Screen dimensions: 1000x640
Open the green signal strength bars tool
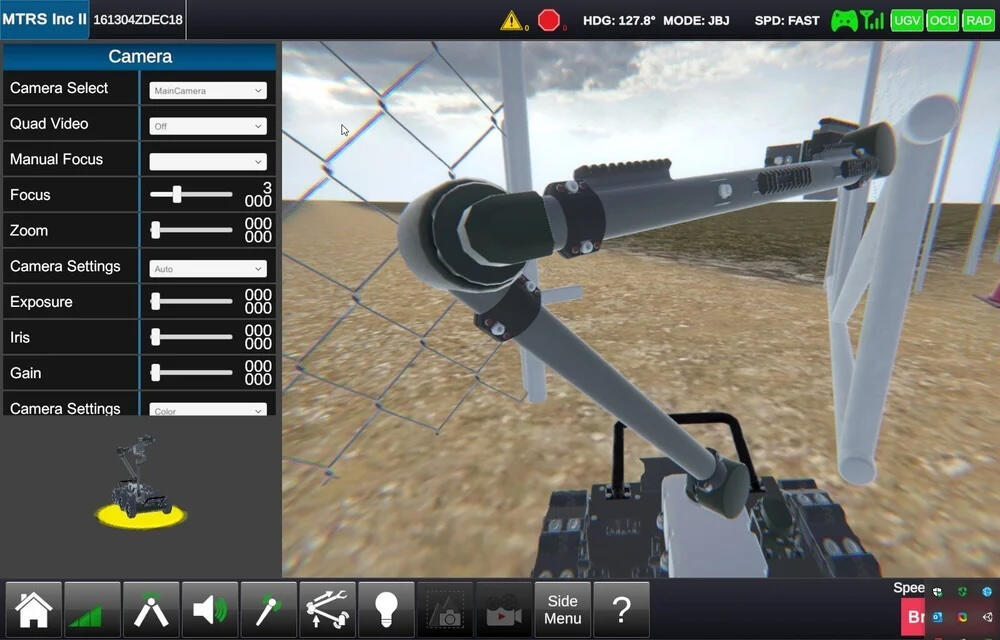[92, 609]
